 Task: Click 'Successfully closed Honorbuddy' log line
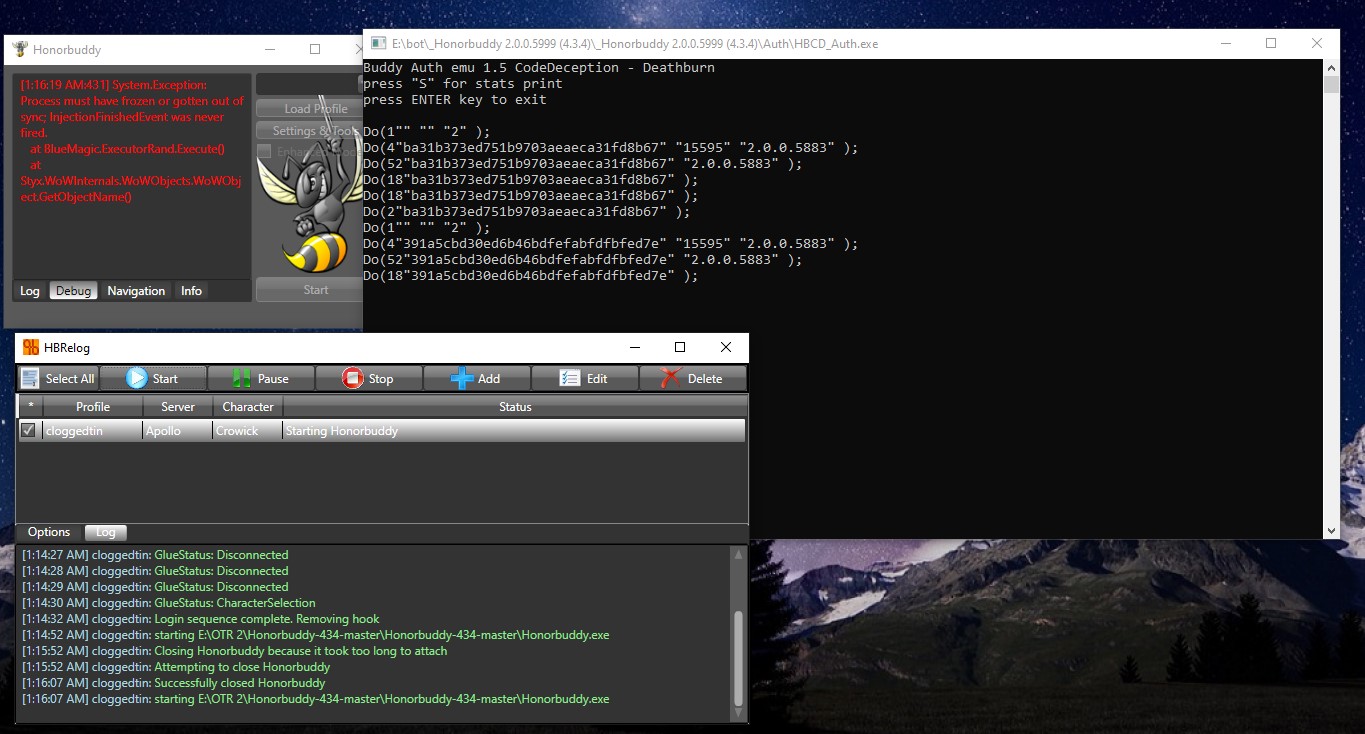174,683
